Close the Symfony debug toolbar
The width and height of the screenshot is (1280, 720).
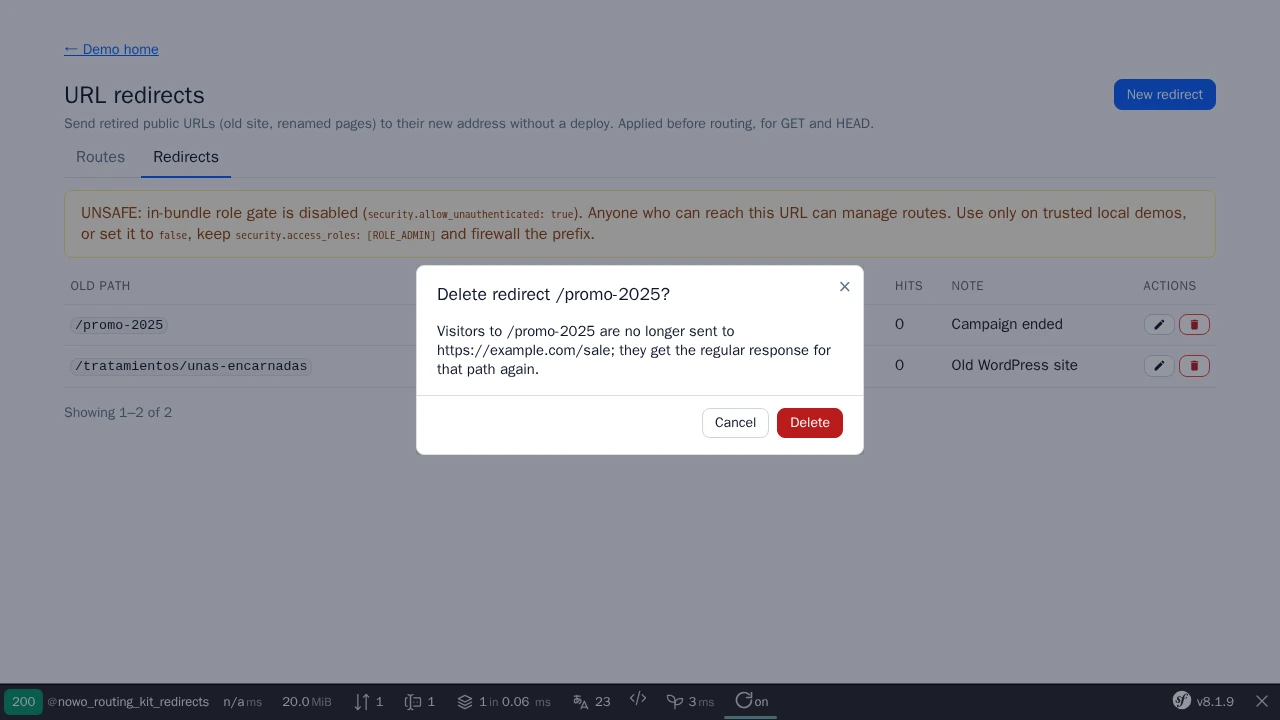coord(1262,701)
